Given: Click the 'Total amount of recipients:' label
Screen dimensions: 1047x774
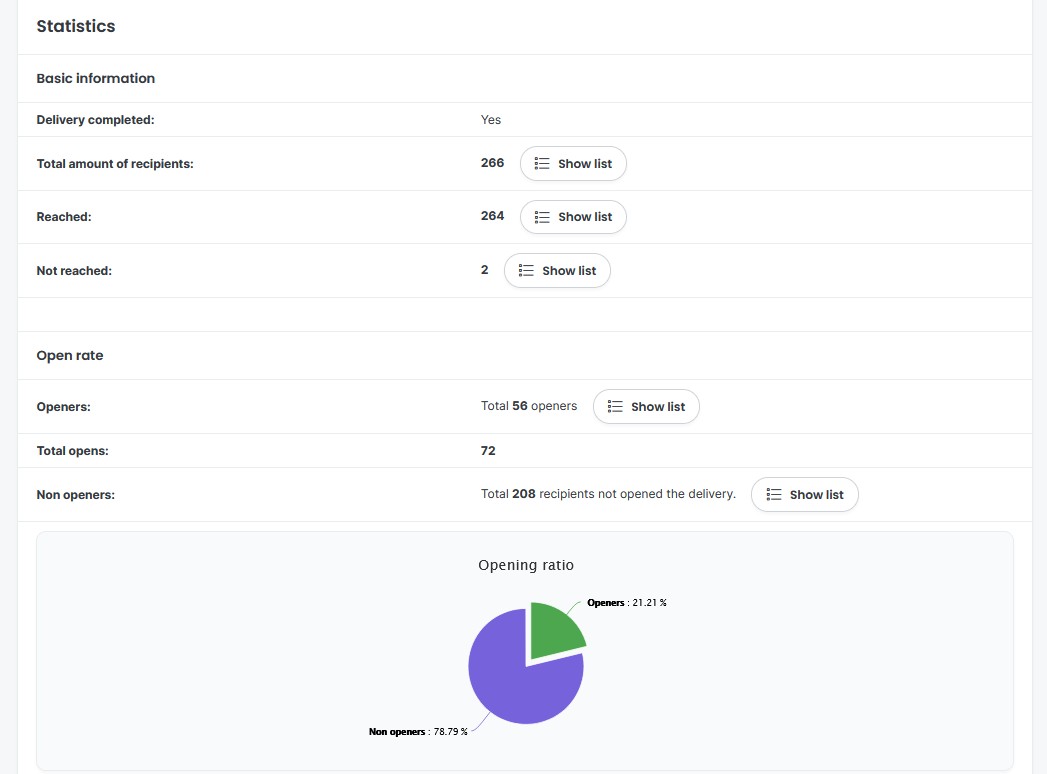Looking at the screenshot, I should [115, 164].
